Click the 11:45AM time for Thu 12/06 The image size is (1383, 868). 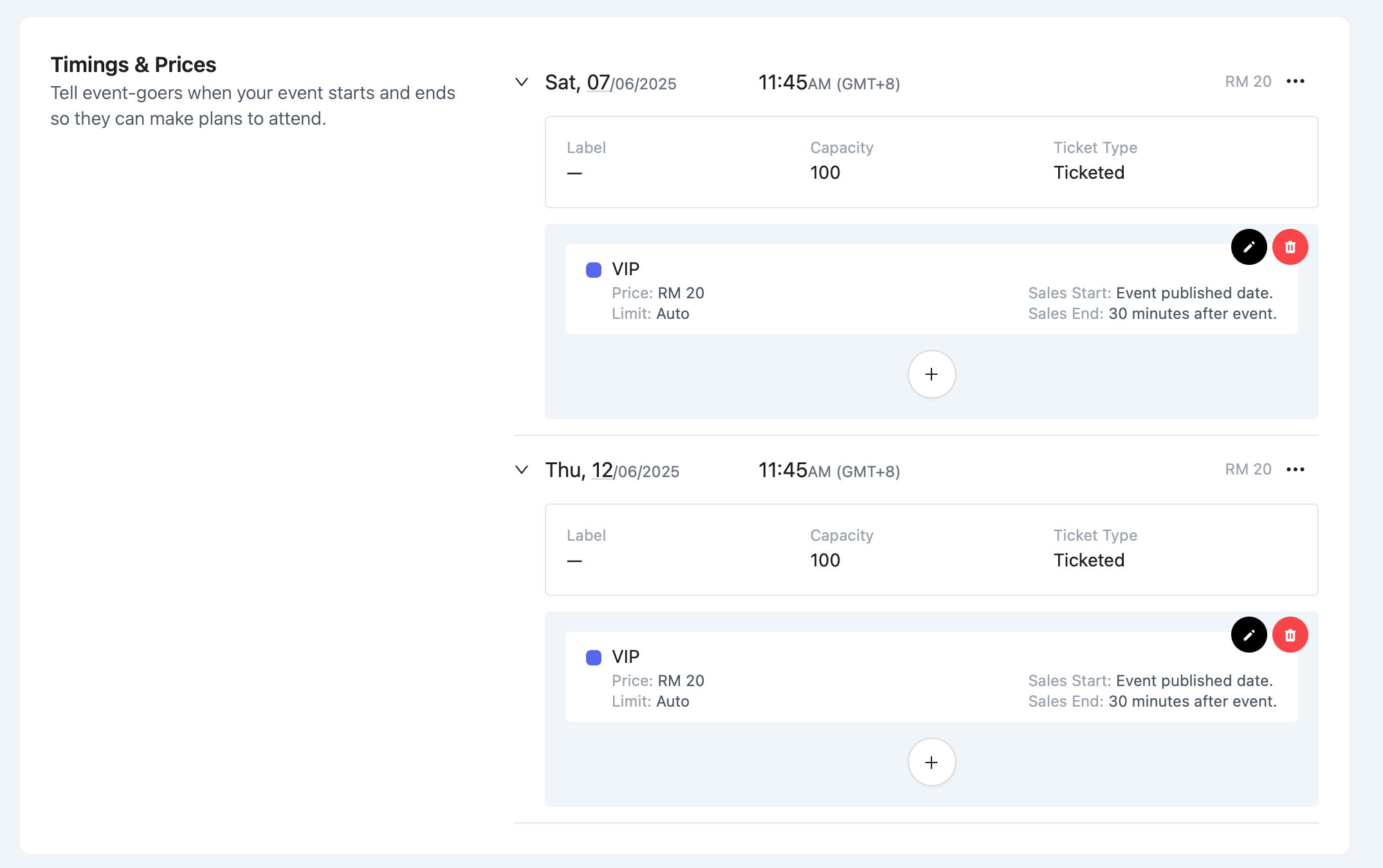click(829, 471)
